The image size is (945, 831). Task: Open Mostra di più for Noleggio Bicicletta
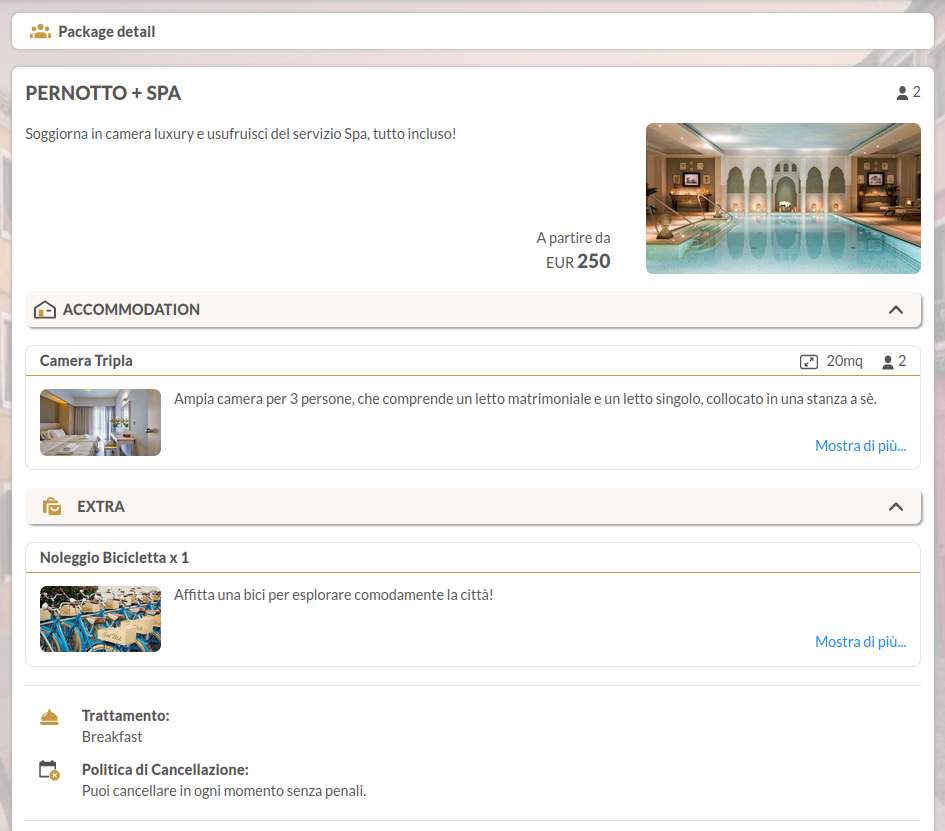coord(860,642)
